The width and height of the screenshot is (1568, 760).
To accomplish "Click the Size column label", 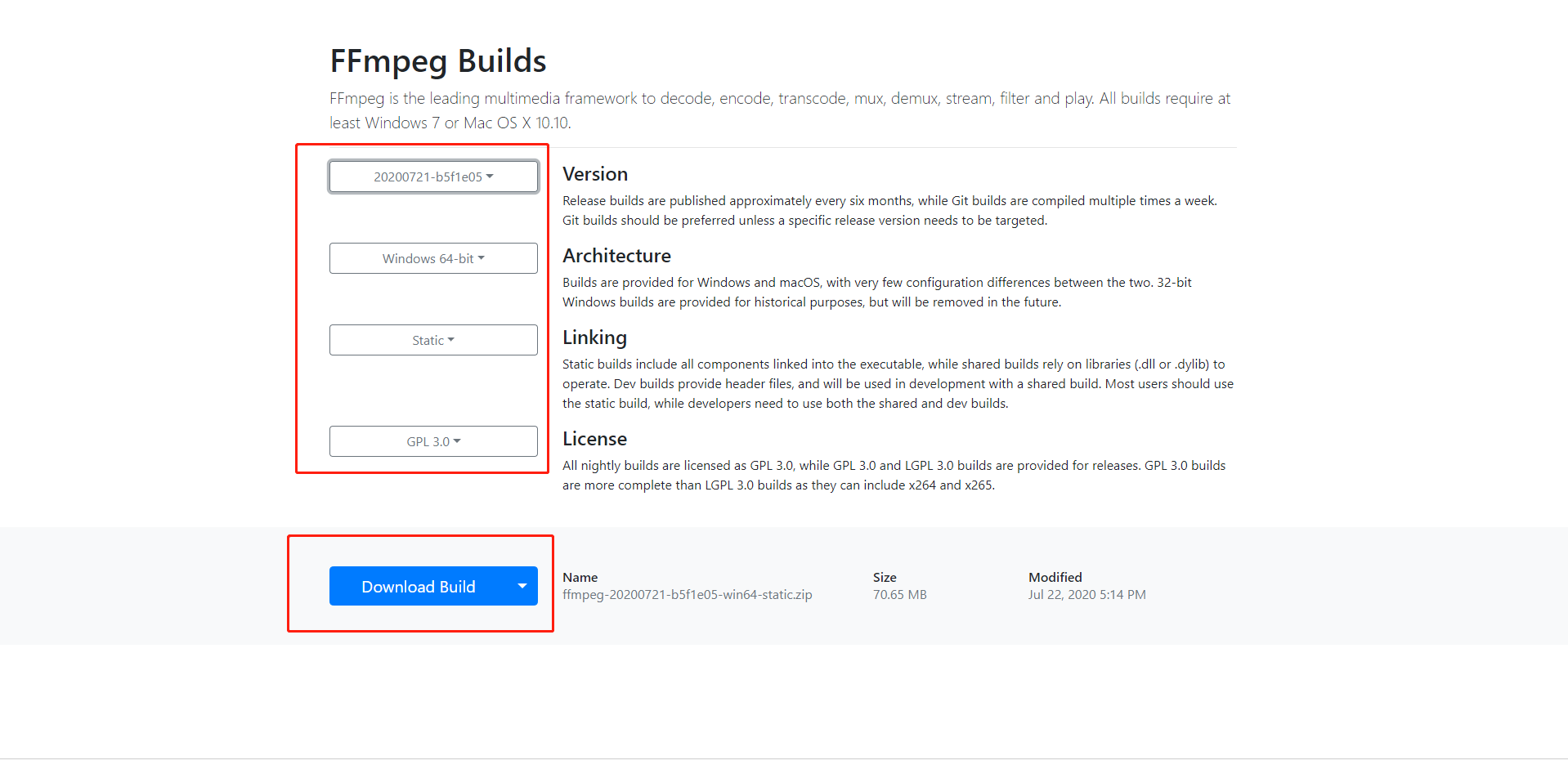I will 885,577.
